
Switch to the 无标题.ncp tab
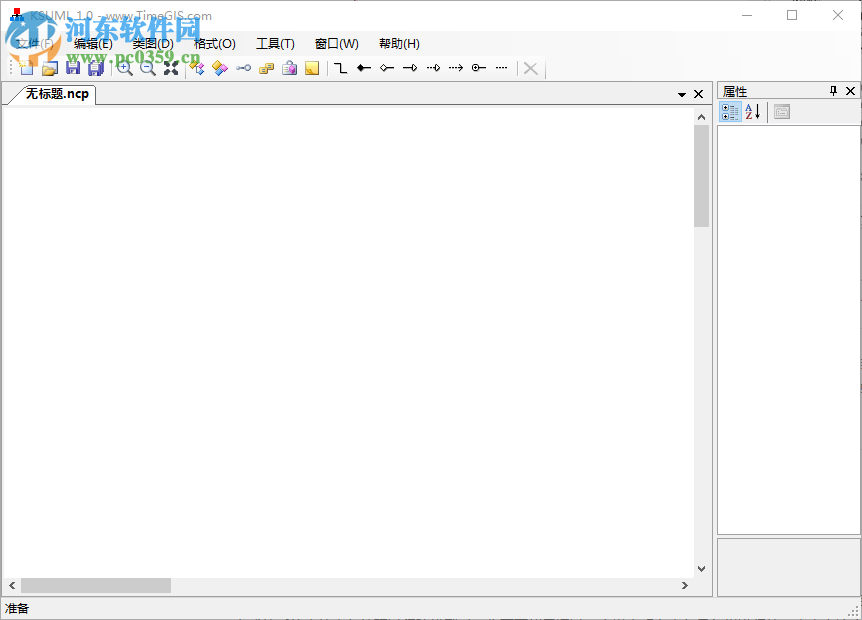click(56, 94)
